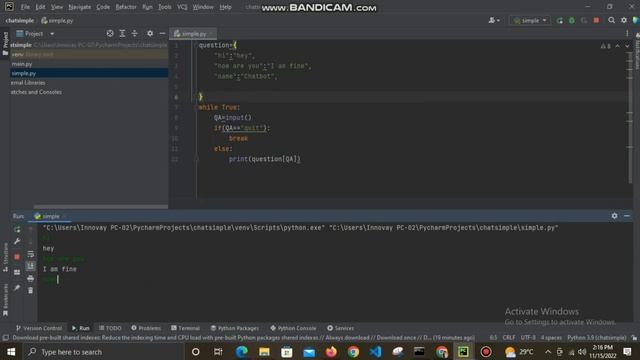This screenshot has height=360, width=640.
Task: Select simple.py in project tree
Action: pos(24,73)
